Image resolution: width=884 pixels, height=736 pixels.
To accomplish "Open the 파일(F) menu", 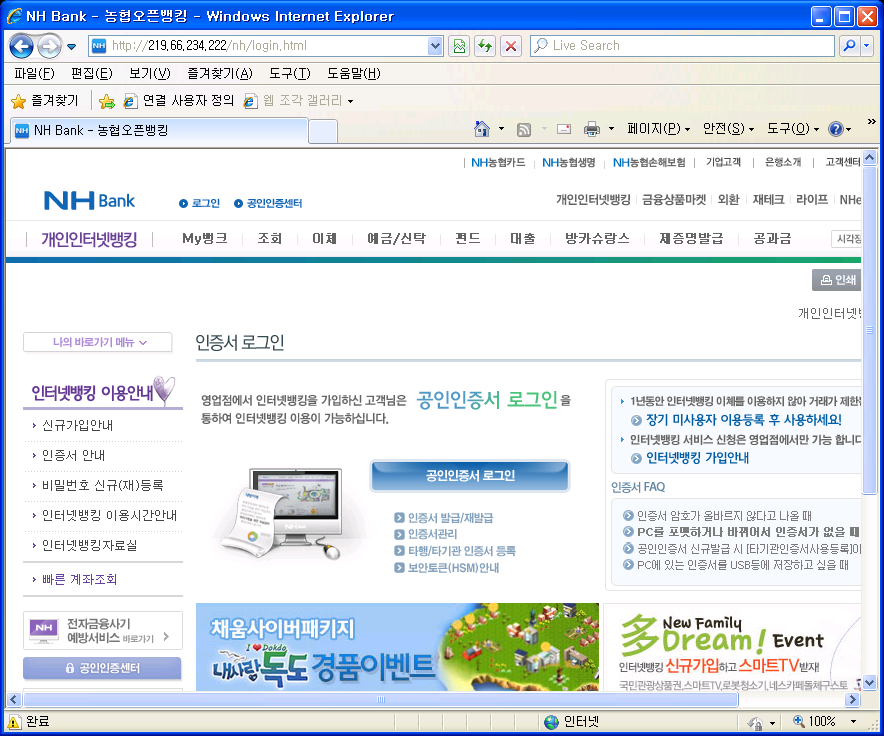I will (x=34, y=73).
